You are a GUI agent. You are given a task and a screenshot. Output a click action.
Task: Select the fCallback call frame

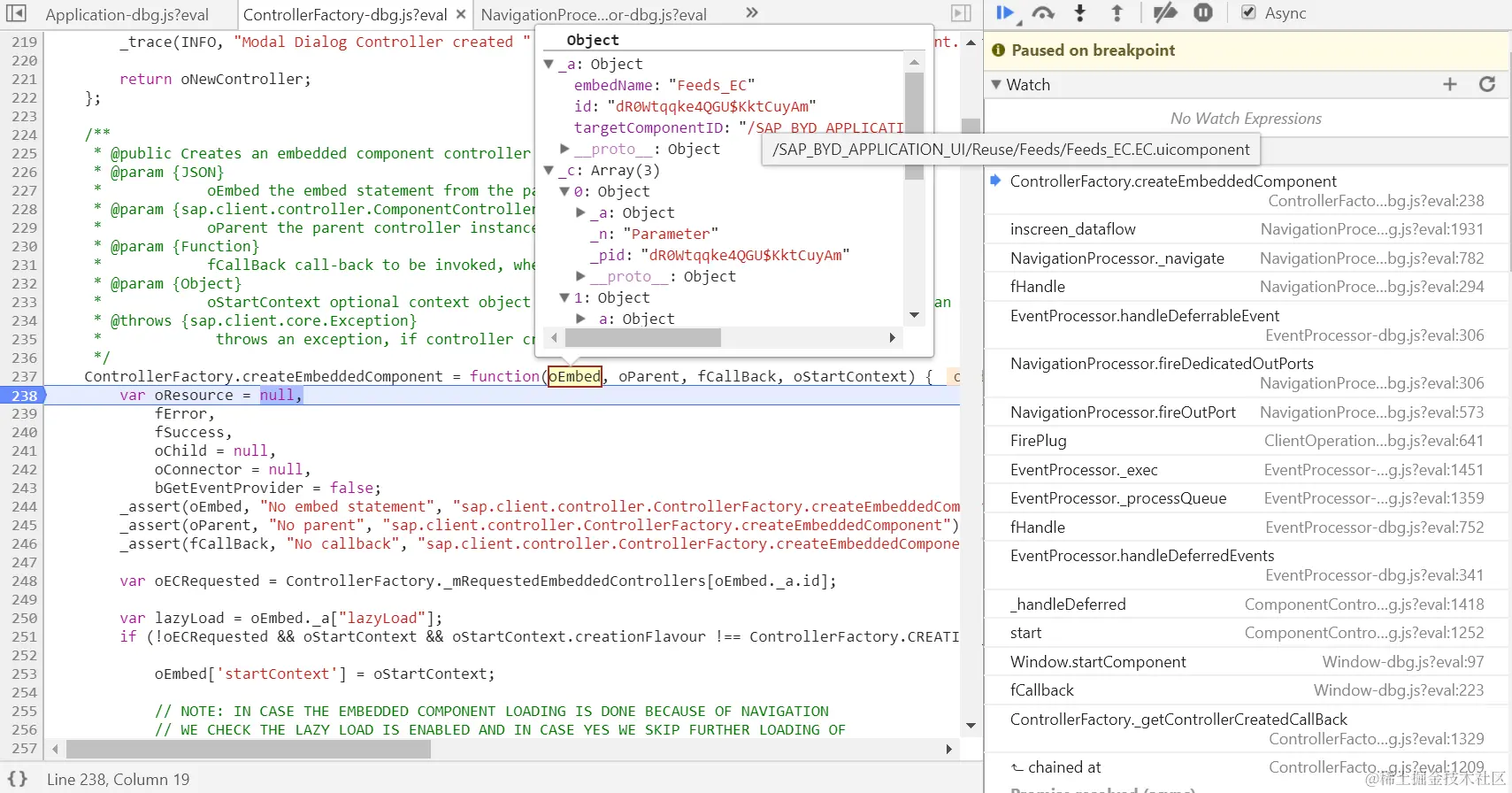1247,690
